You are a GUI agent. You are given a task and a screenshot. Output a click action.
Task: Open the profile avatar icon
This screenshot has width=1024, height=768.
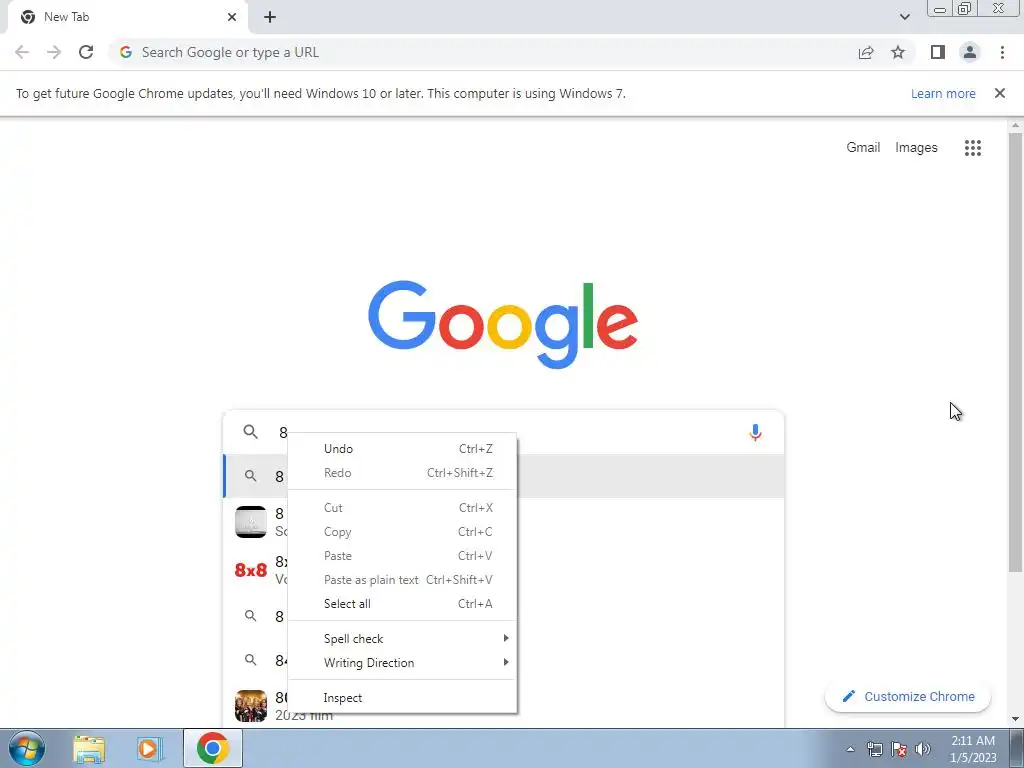pyautogui.click(x=970, y=52)
